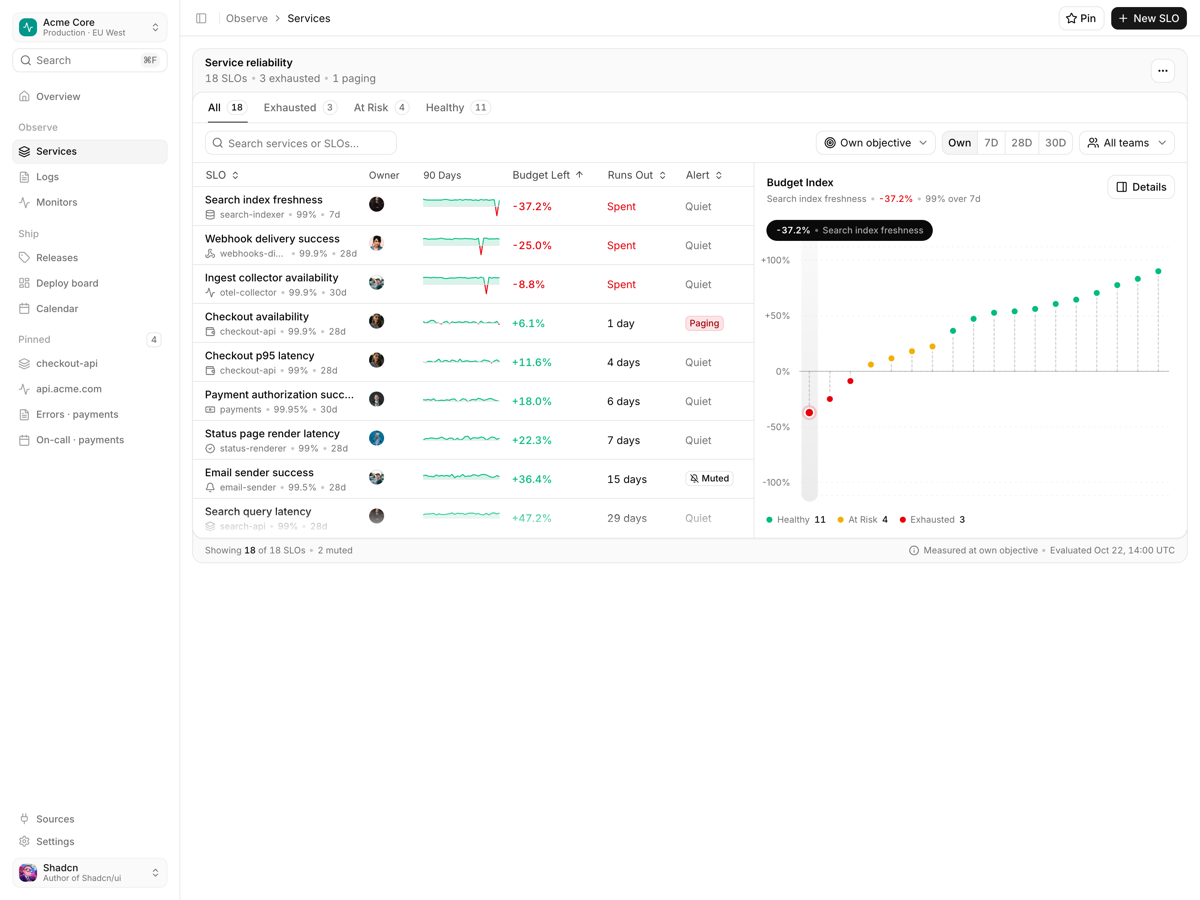1200x900 pixels.
Task: Click the api.acme.com pulse icon
Action: point(25,389)
